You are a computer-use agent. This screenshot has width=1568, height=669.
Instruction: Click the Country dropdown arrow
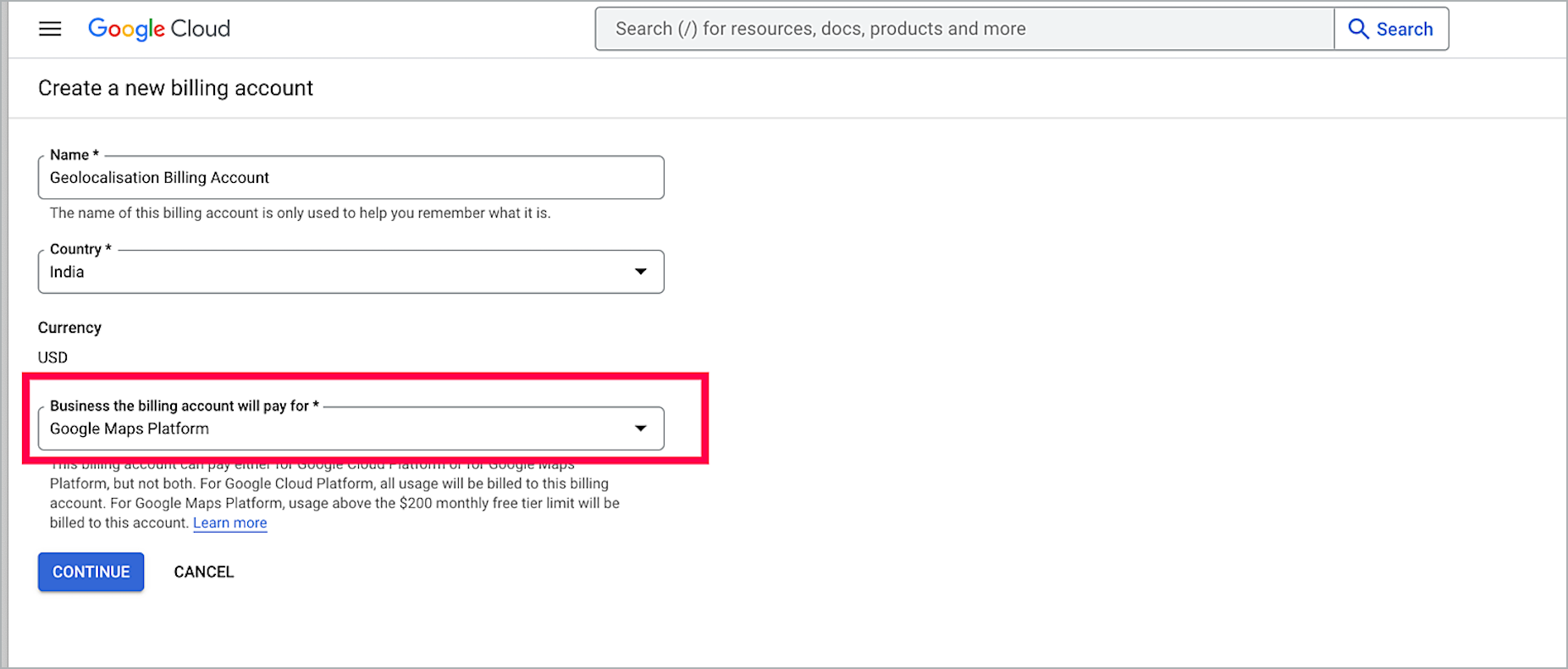point(641,272)
